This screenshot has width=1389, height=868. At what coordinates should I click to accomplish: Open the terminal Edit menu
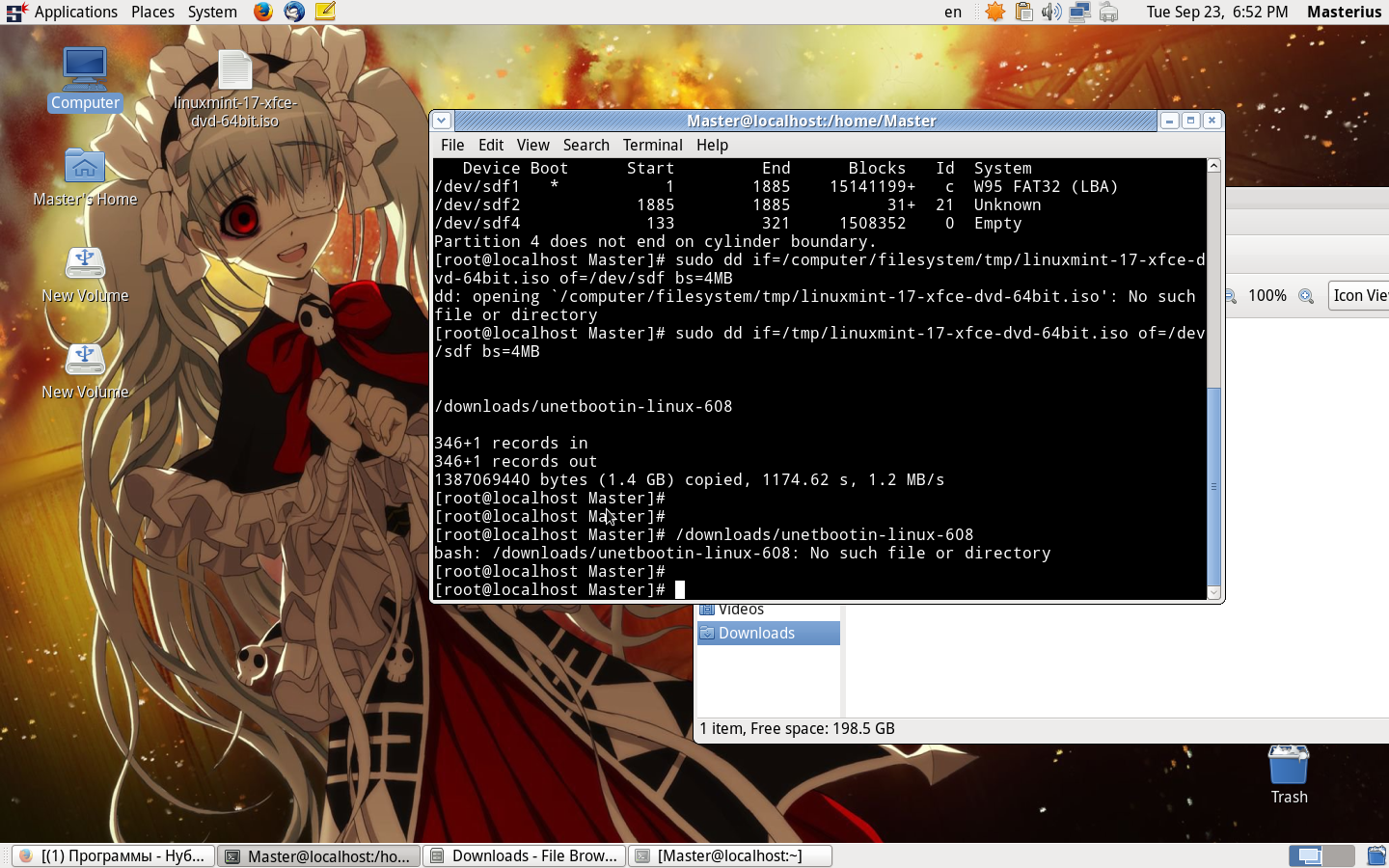(491, 145)
